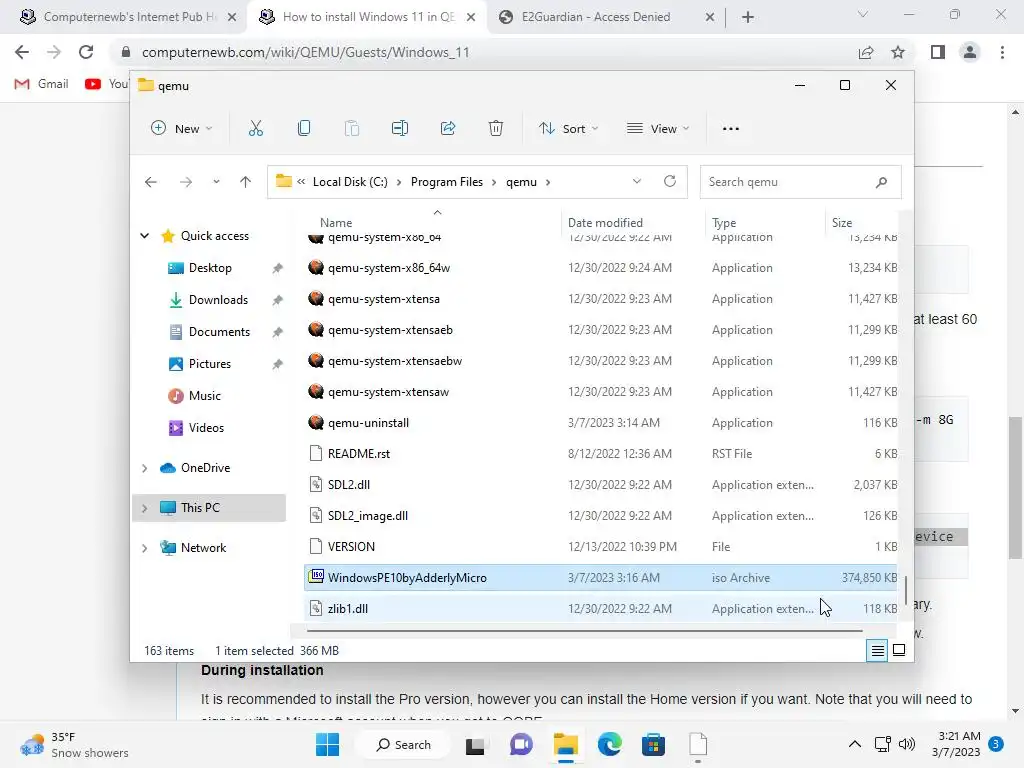The height and width of the screenshot is (768, 1024).
Task: Select Music in navigation pane
Action: click(204, 396)
